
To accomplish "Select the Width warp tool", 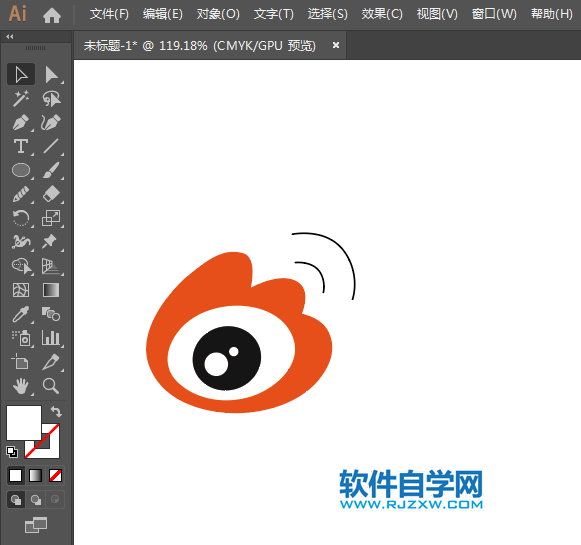I will click(x=21, y=242).
